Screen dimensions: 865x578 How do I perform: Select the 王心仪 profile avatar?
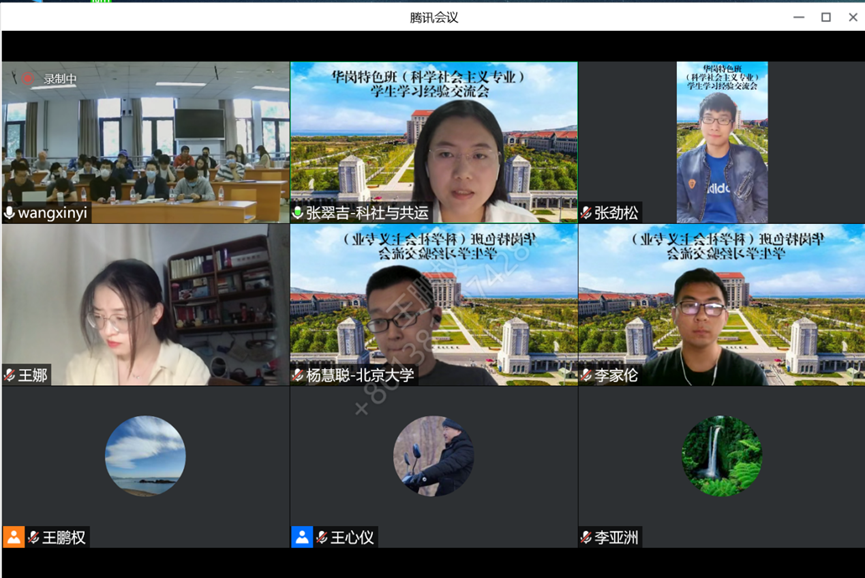click(433, 456)
